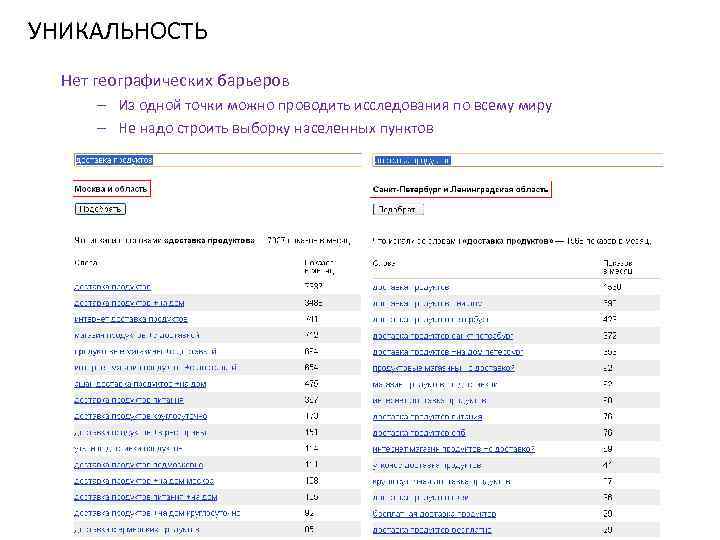This screenshot has height=540, width=720.
Task: Click the УНИКАЛЬНОСТЬ slide title
Action: click(118, 31)
